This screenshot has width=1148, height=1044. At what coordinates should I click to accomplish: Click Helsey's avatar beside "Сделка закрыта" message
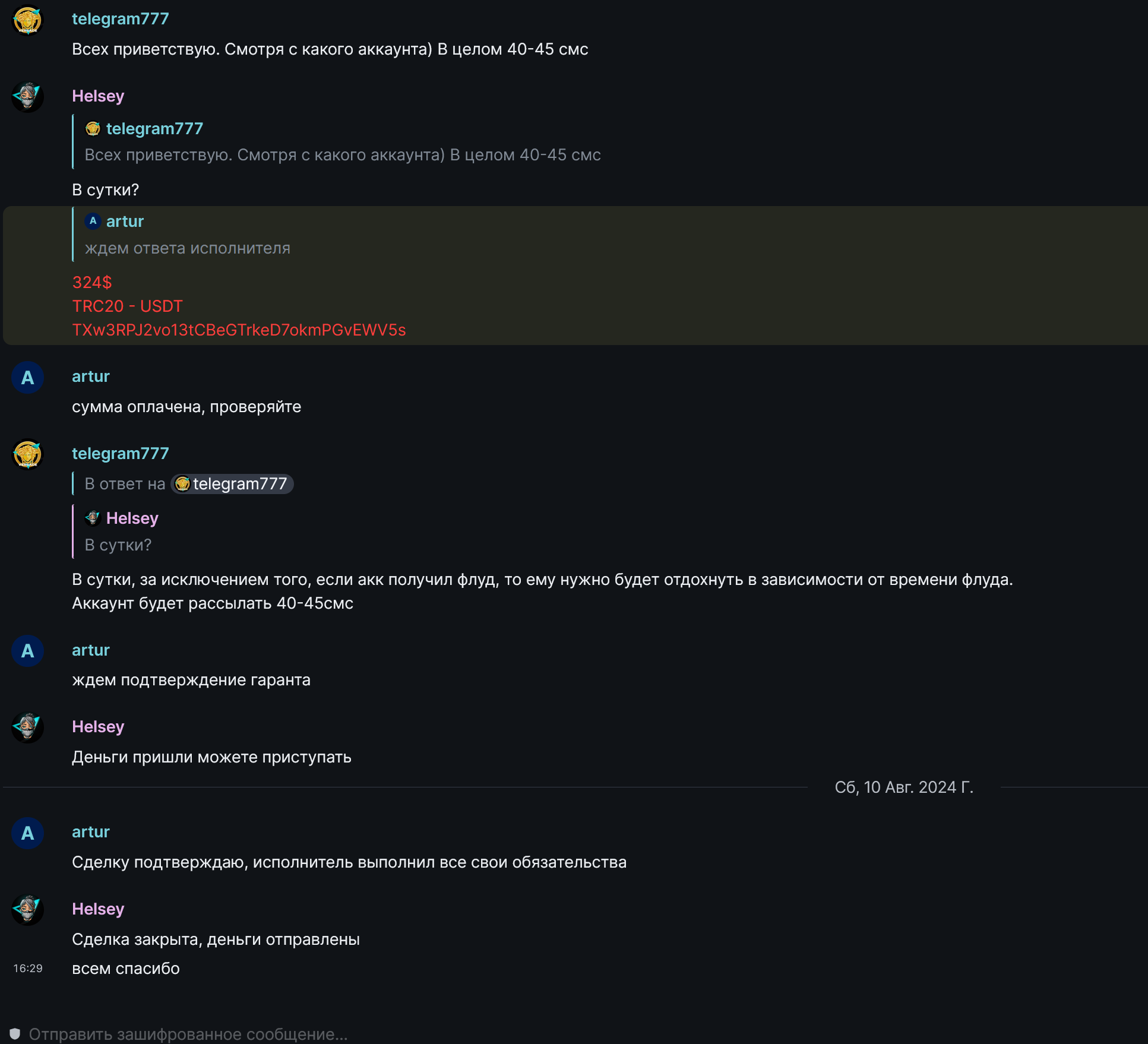27,910
